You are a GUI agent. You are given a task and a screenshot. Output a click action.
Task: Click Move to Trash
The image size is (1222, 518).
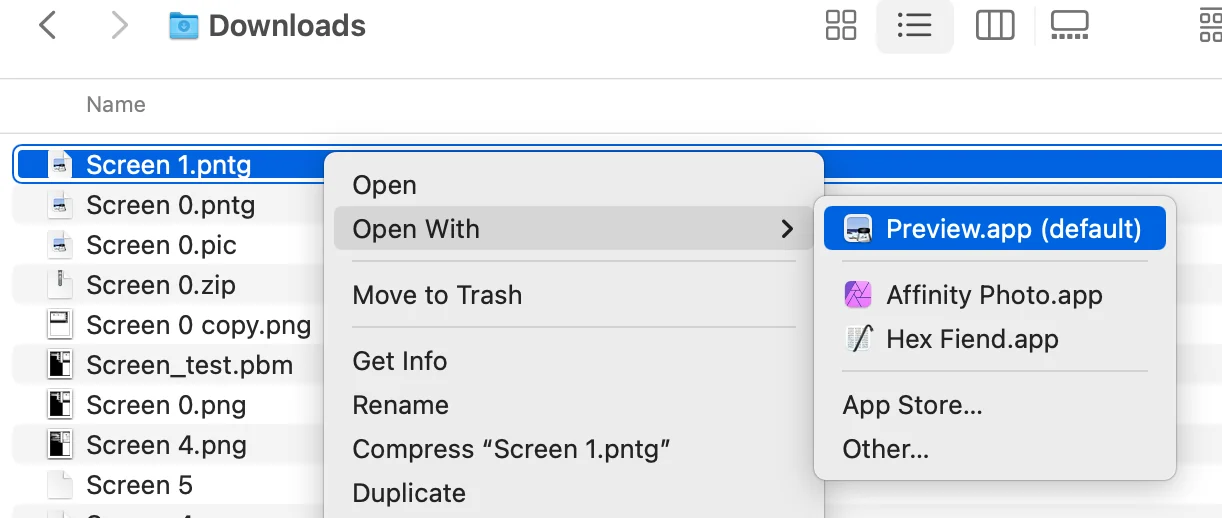coord(437,295)
